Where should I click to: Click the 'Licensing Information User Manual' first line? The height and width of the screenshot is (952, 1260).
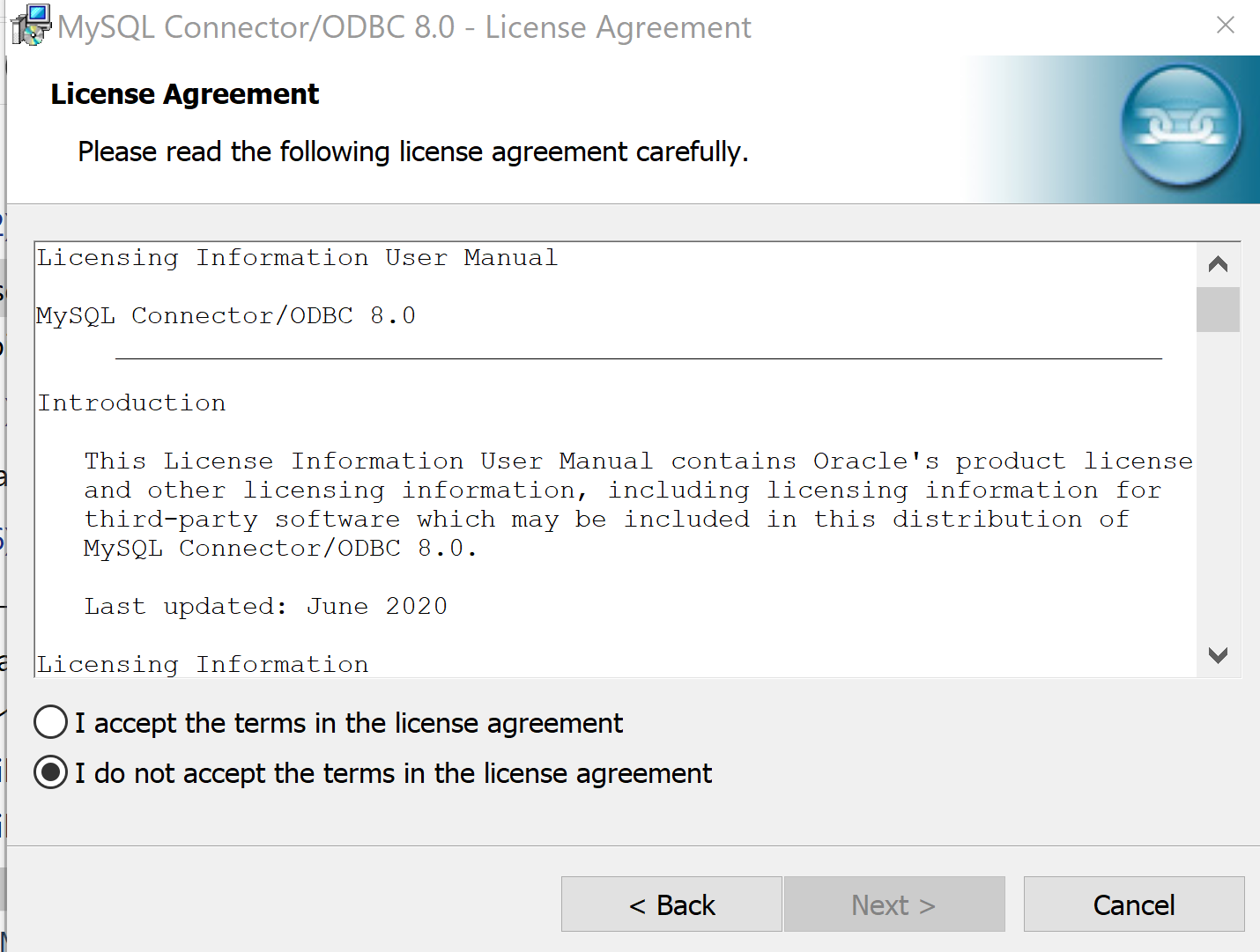(x=297, y=258)
